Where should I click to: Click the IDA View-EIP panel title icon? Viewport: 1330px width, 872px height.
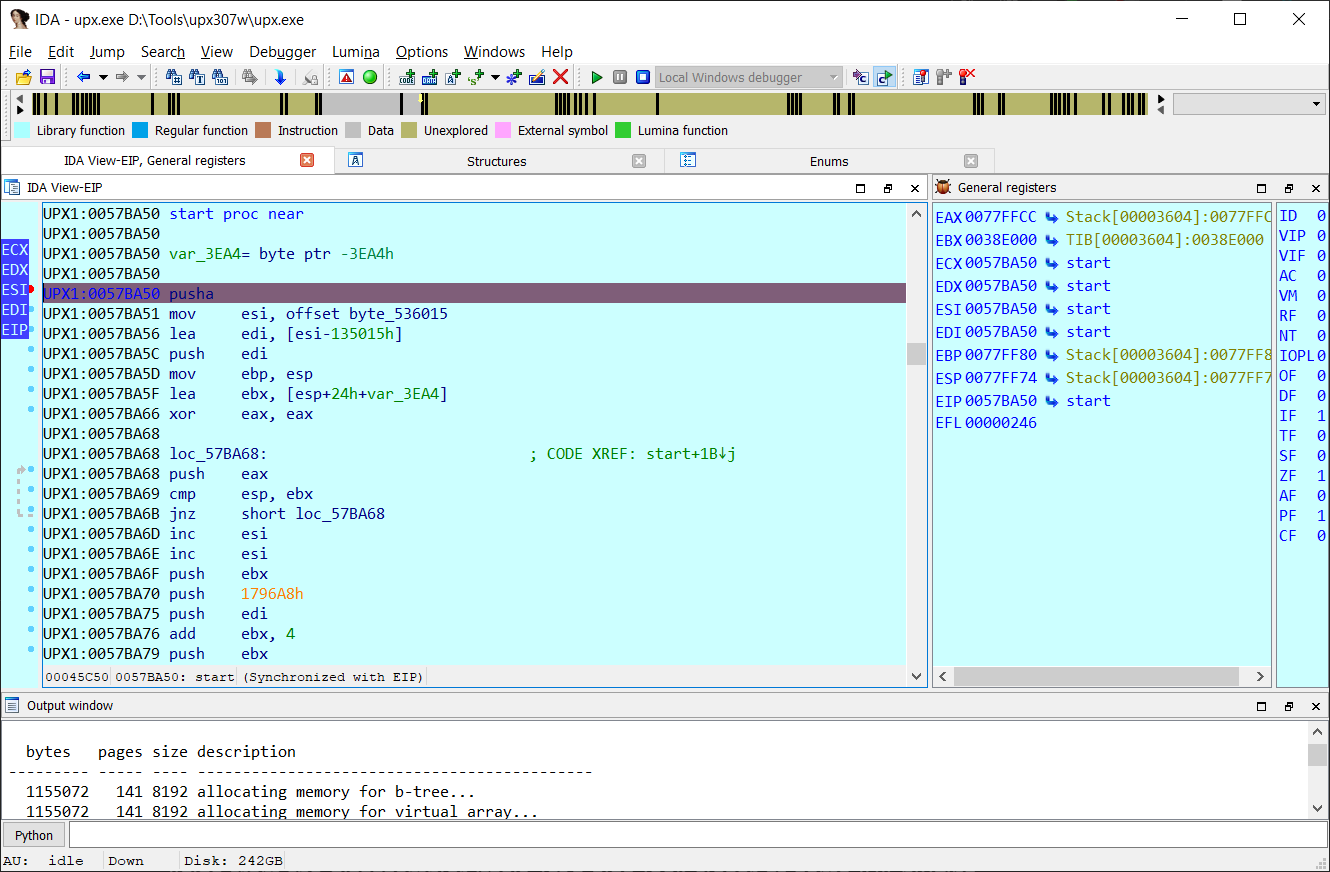coord(12,187)
